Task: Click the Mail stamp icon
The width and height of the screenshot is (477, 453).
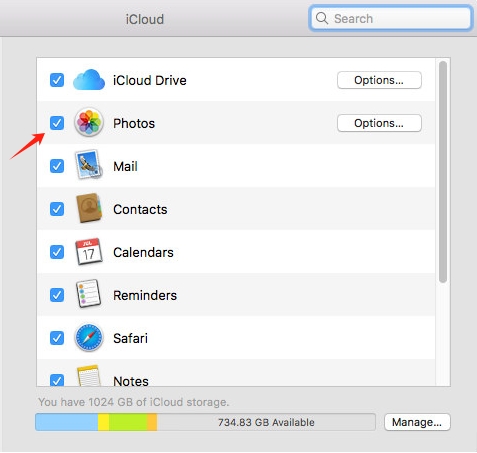Action: tap(89, 165)
